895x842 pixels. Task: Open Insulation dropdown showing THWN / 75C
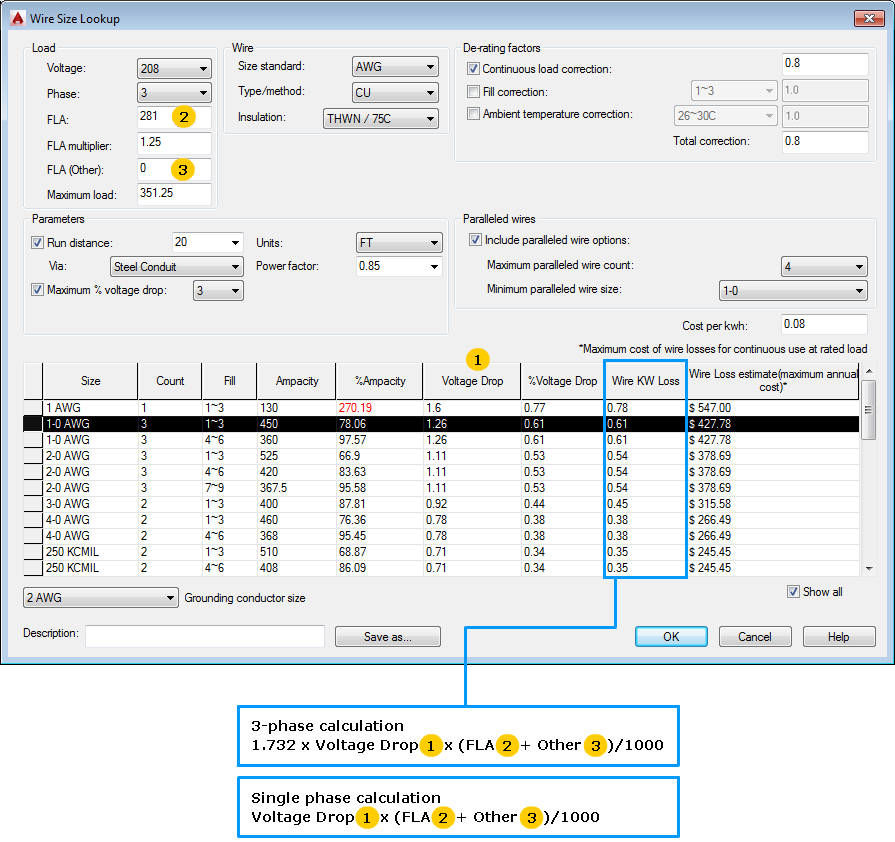coord(381,118)
